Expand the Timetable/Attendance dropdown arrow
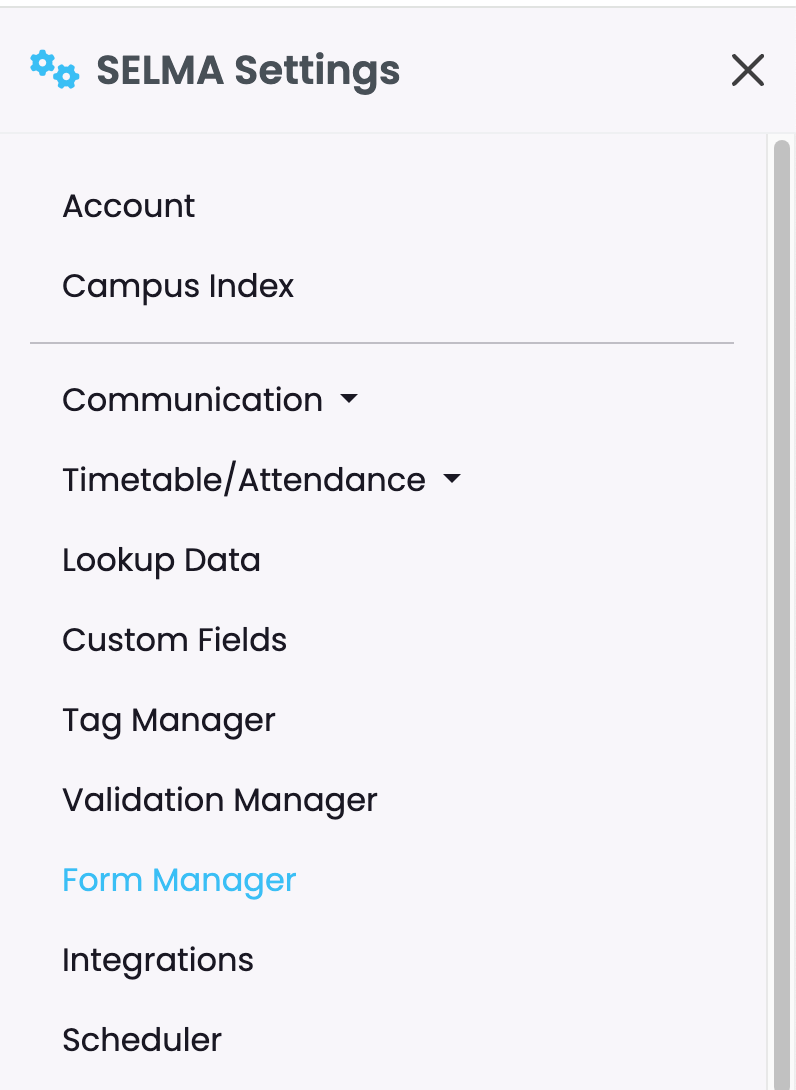Screen dimensions: 796x1090 452,478
